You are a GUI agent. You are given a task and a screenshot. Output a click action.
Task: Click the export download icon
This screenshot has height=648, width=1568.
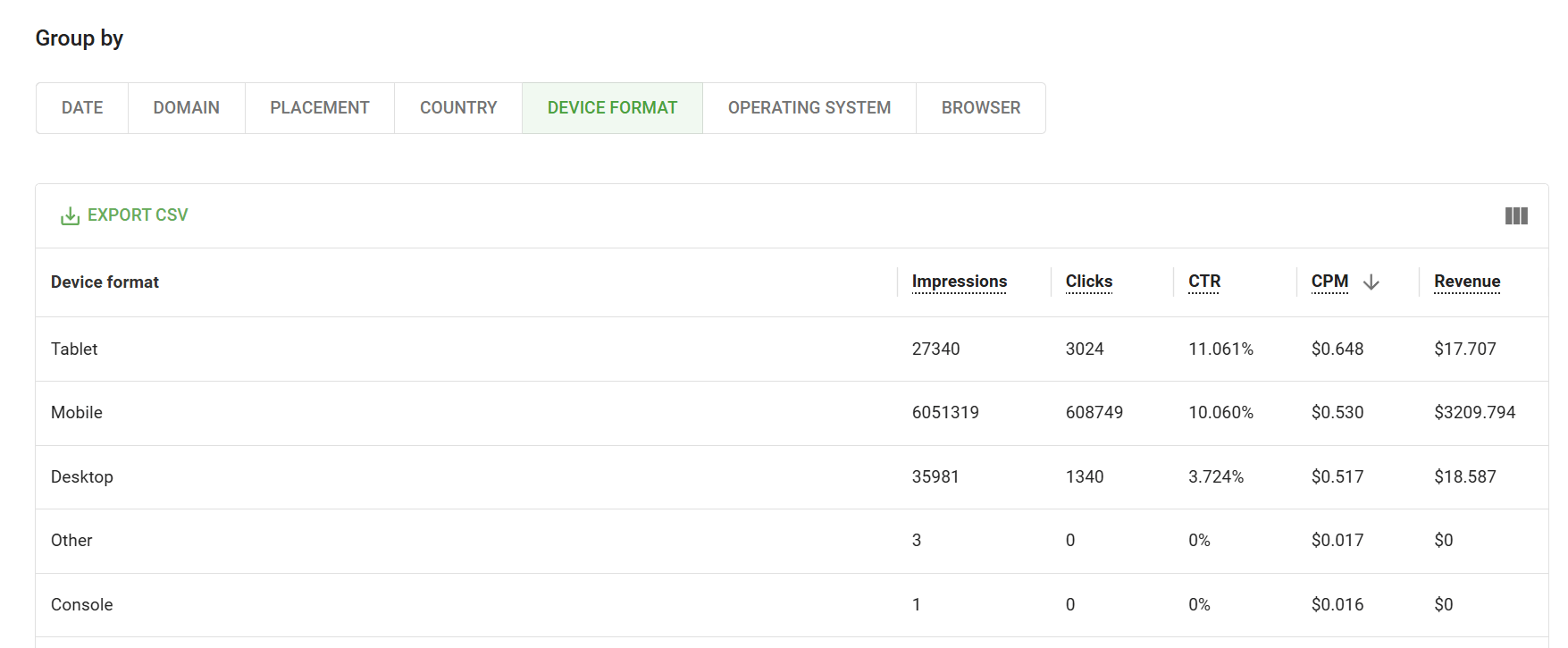[x=70, y=215]
